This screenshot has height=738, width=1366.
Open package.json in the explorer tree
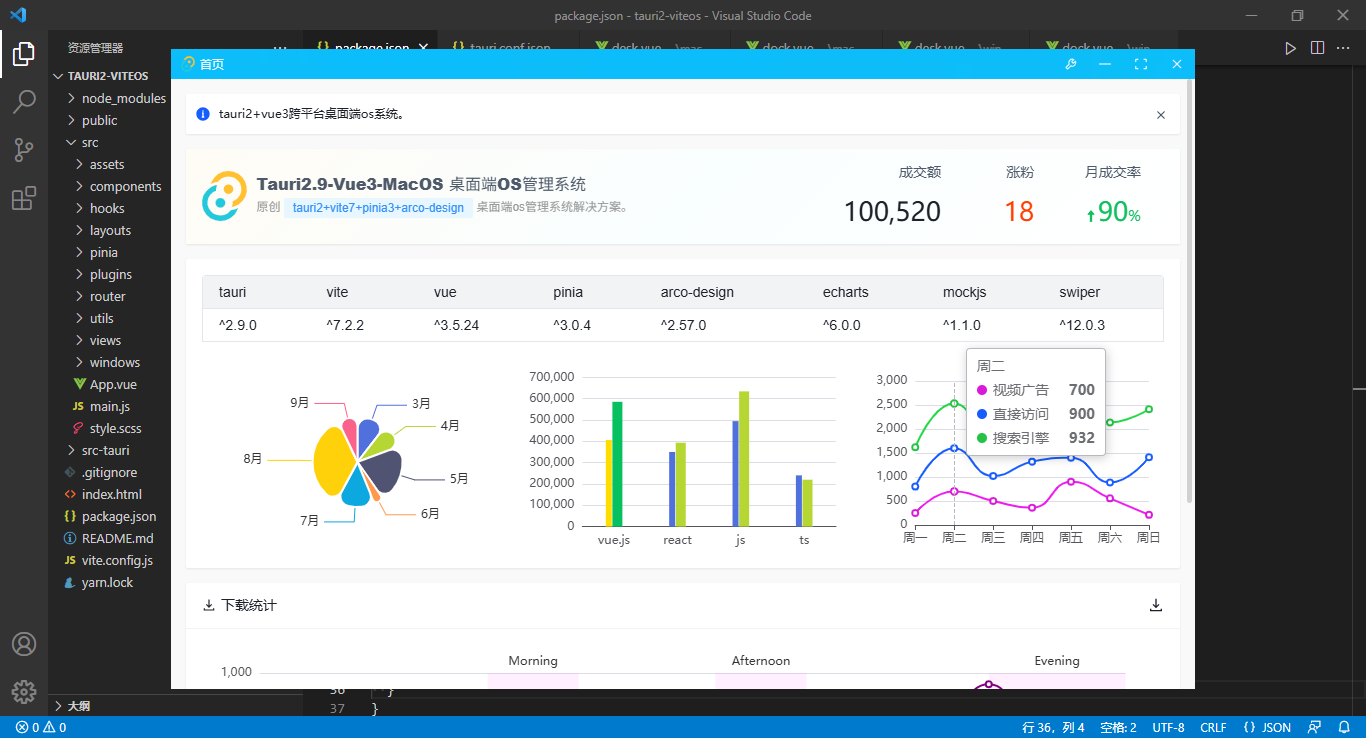pyautogui.click(x=119, y=516)
